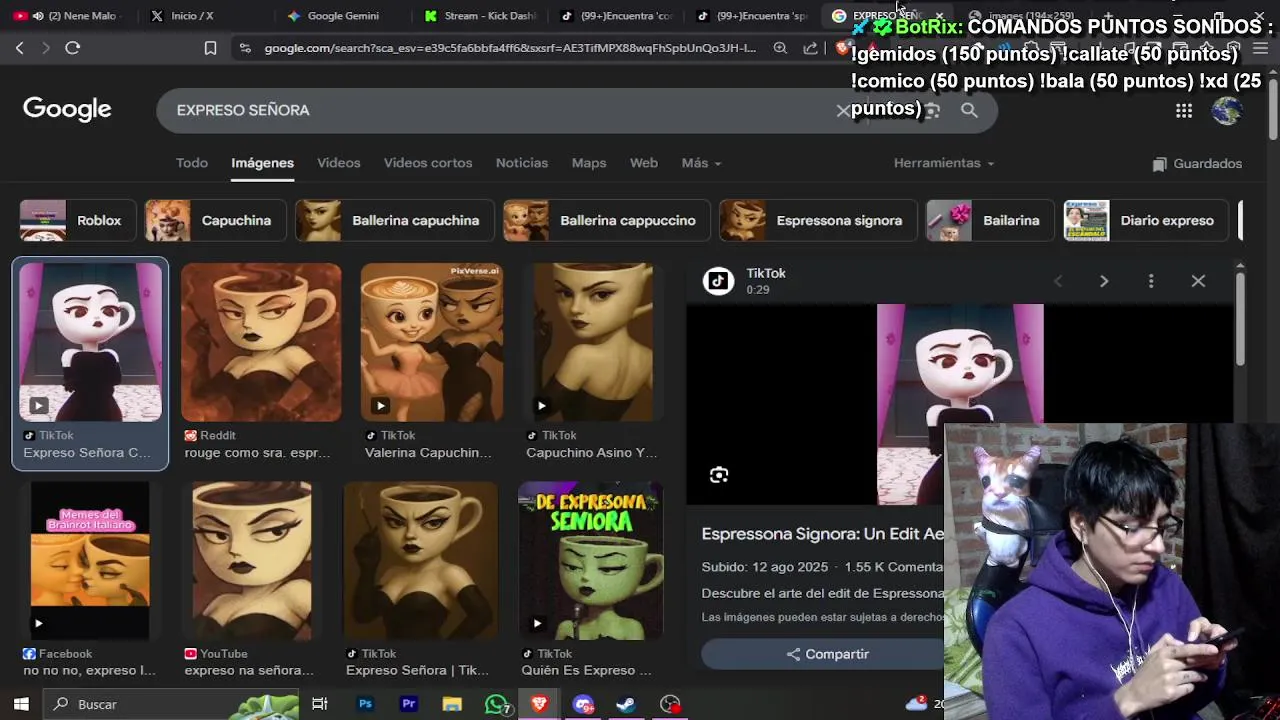The height and width of the screenshot is (720, 1280).
Task: Click the Google Lens icon in preview
Action: click(x=719, y=475)
